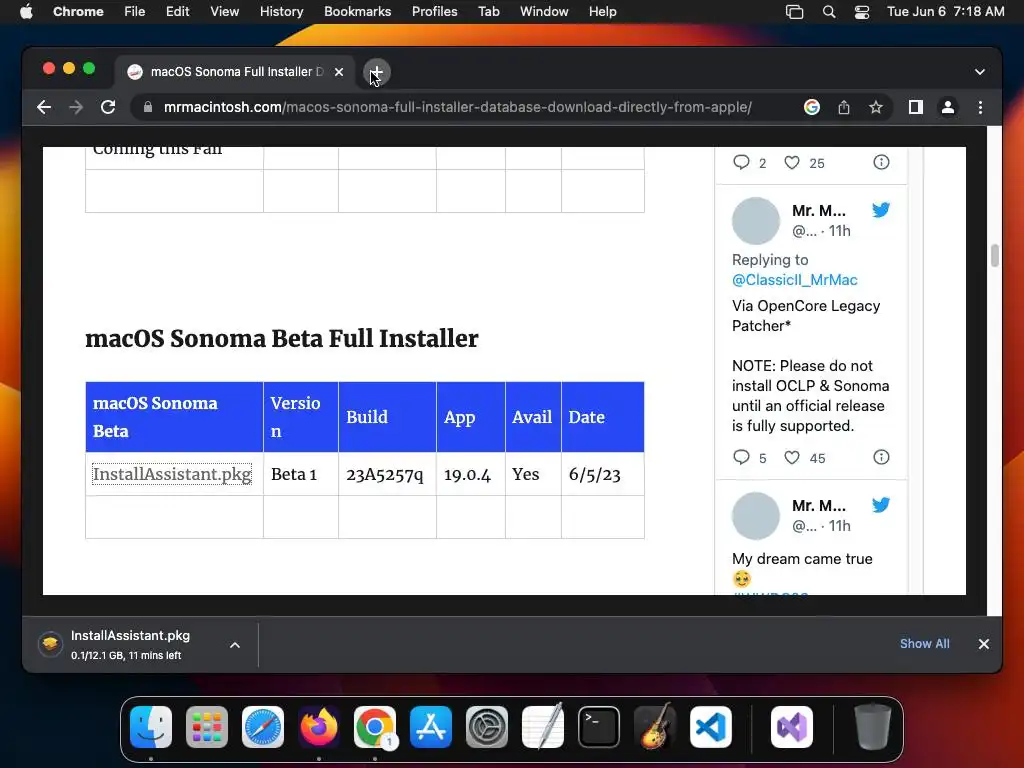
Task: Go back to the previous page
Action: (x=44, y=107)
